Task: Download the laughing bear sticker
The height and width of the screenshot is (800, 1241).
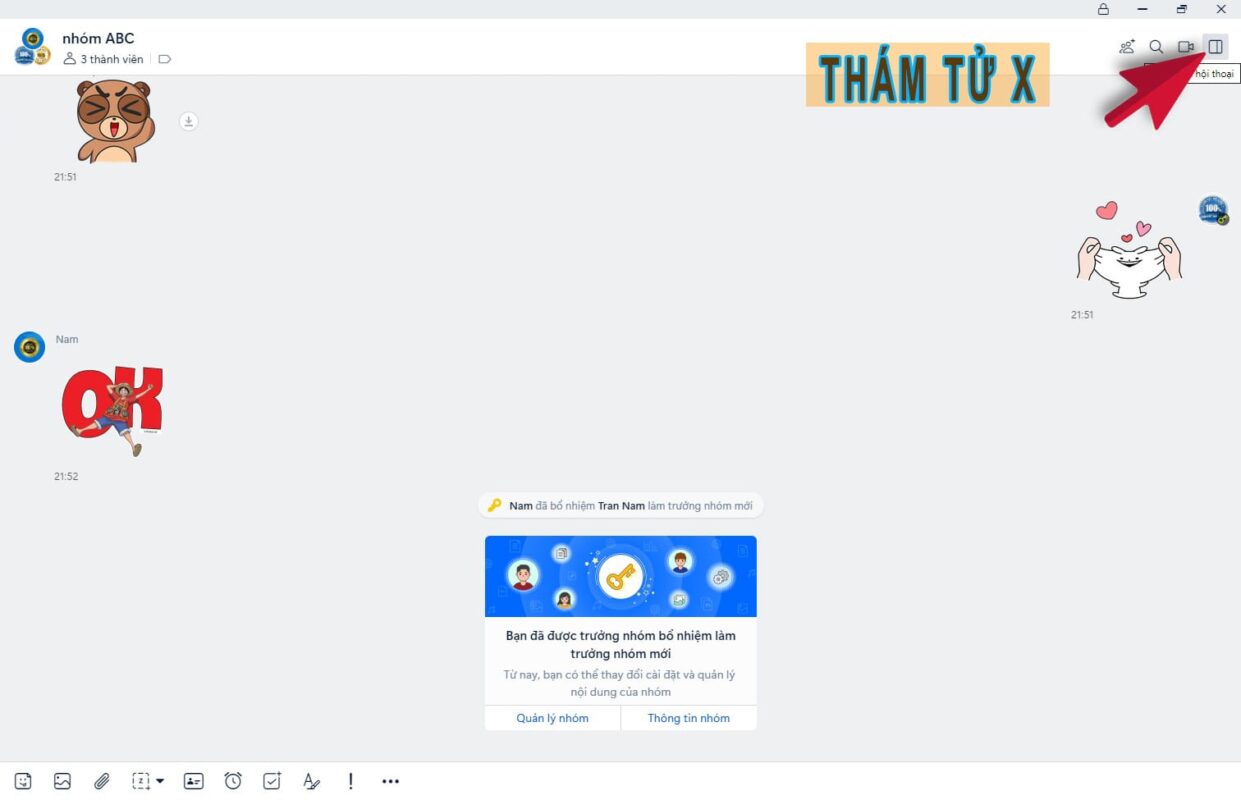Action: [187, 121]
